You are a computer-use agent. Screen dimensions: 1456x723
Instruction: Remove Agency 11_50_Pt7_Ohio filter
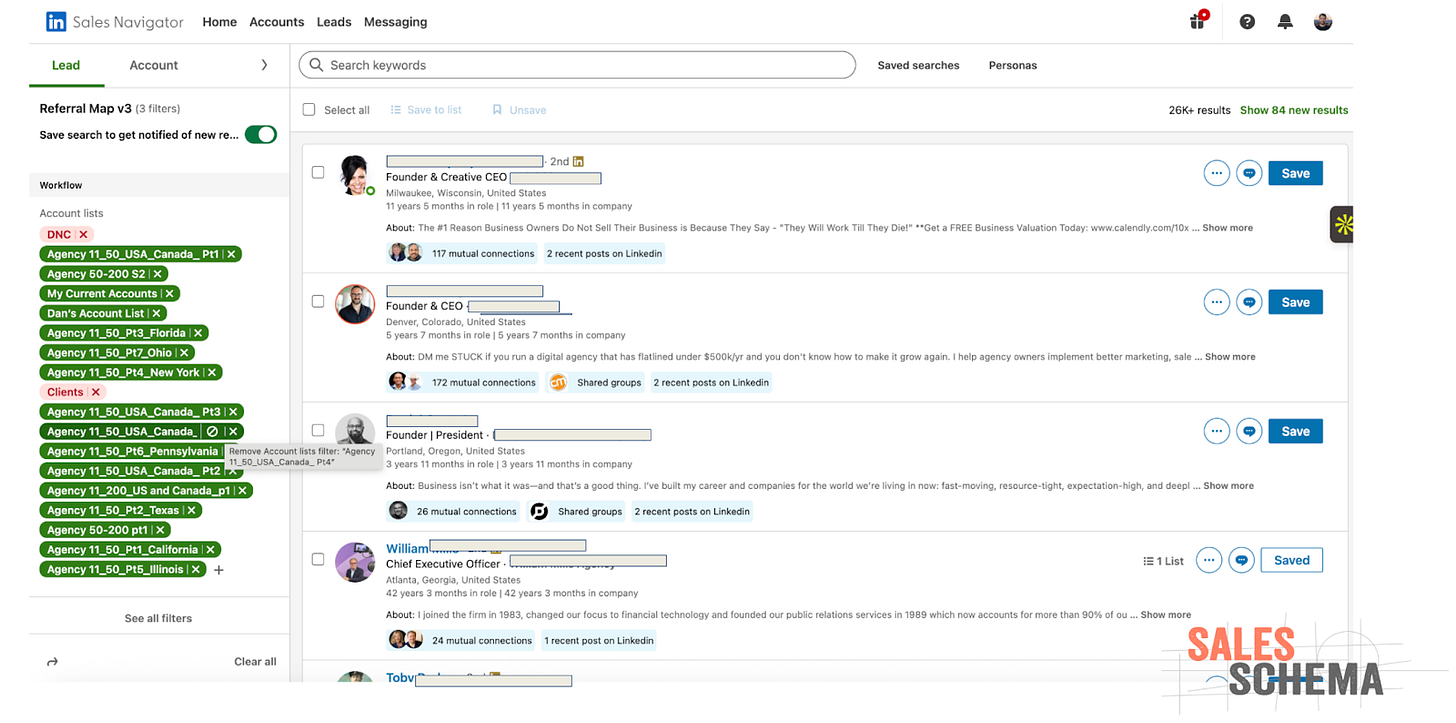pyautogui.click(x=184, y=353)
